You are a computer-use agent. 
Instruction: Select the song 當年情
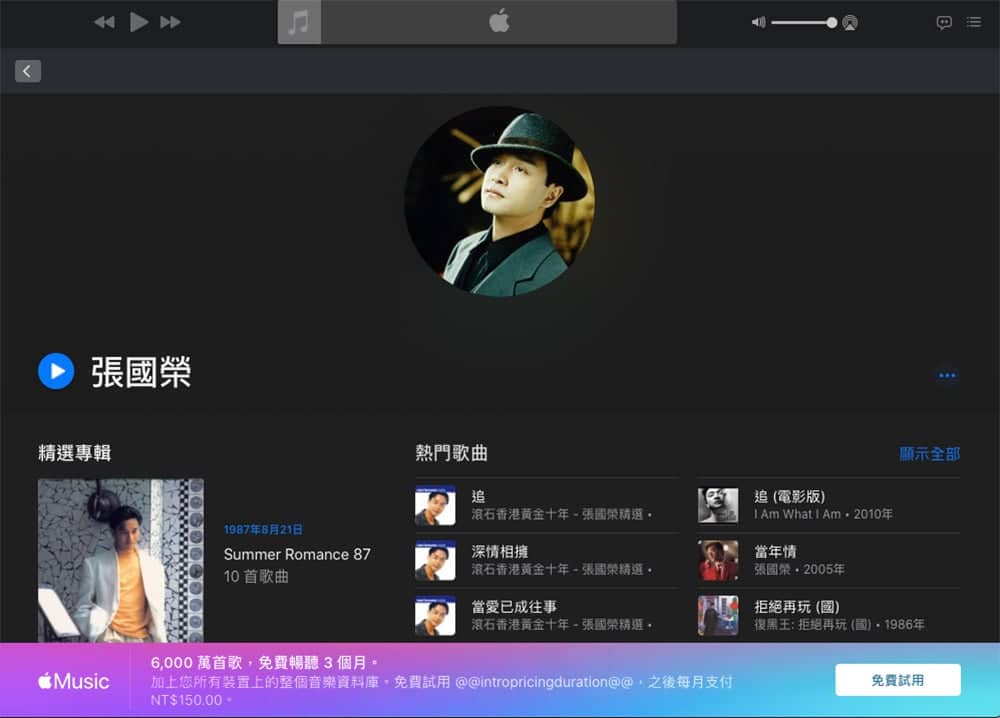[x=828, y=560]
